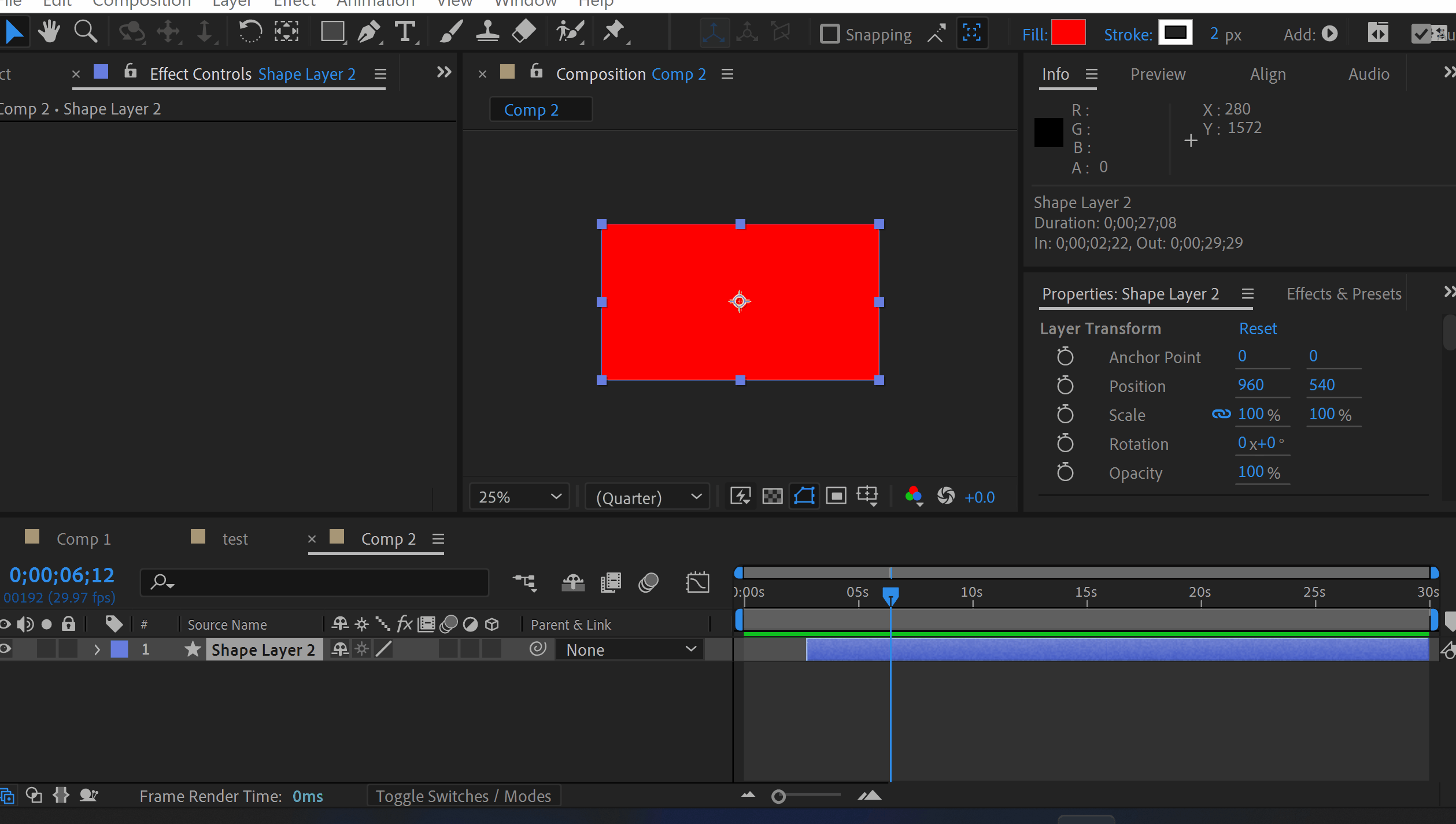Select the Hand tool
The image size is (1456, 824).
tap(49, 32)
